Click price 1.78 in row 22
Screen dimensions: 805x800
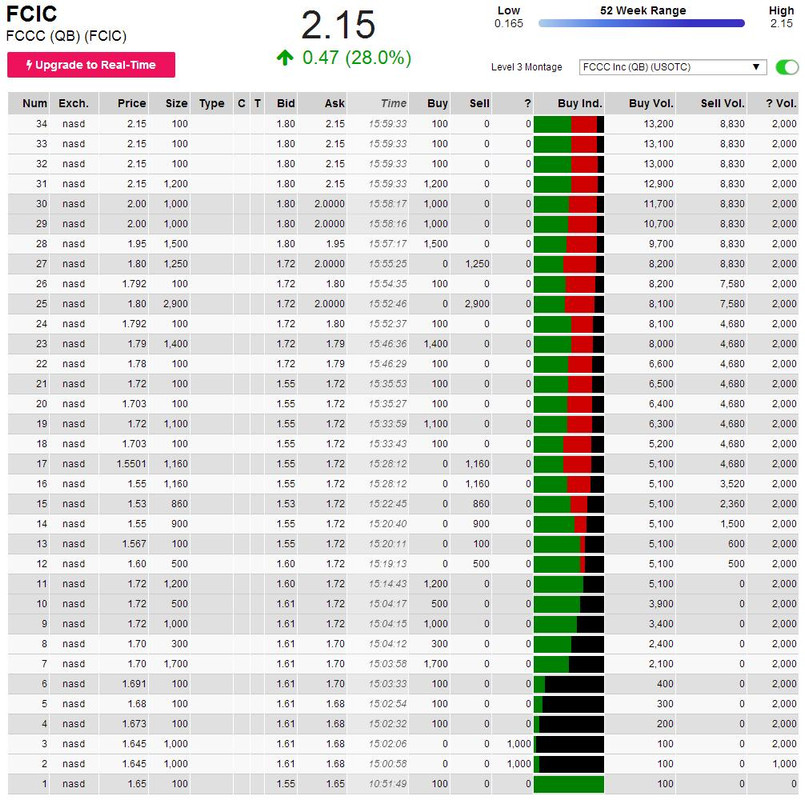click(137, 364)
